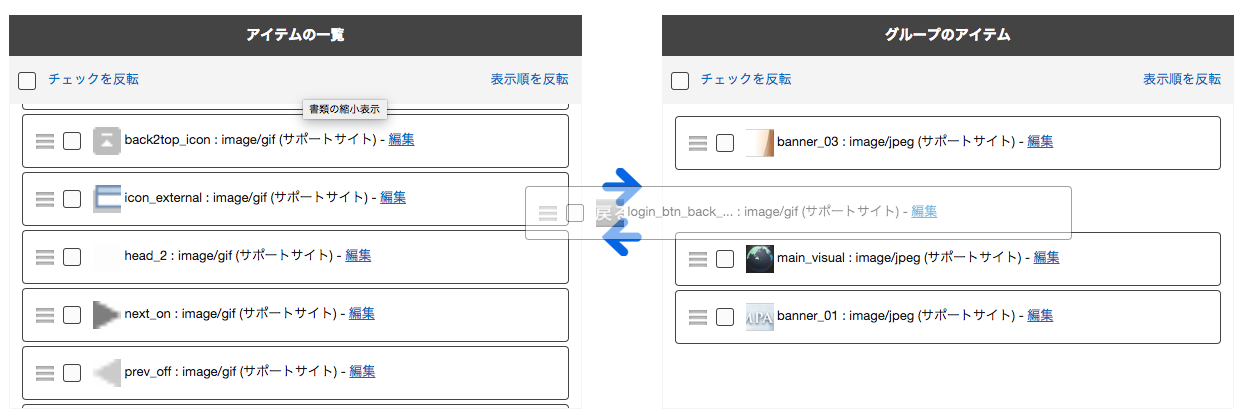
Task: Open 編集 link for icon_external
Action: (x=393, y=197)
